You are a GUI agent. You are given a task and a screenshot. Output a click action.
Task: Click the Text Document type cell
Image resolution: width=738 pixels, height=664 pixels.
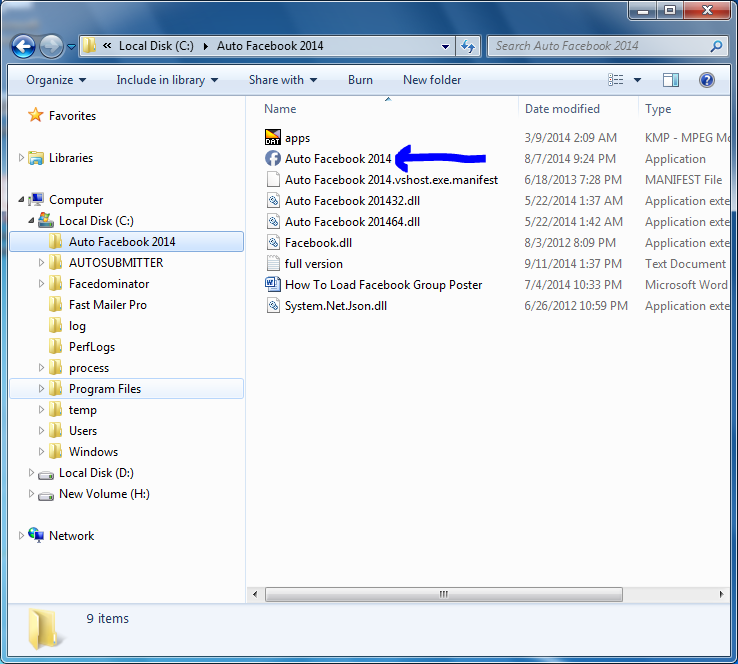point(685,263)
